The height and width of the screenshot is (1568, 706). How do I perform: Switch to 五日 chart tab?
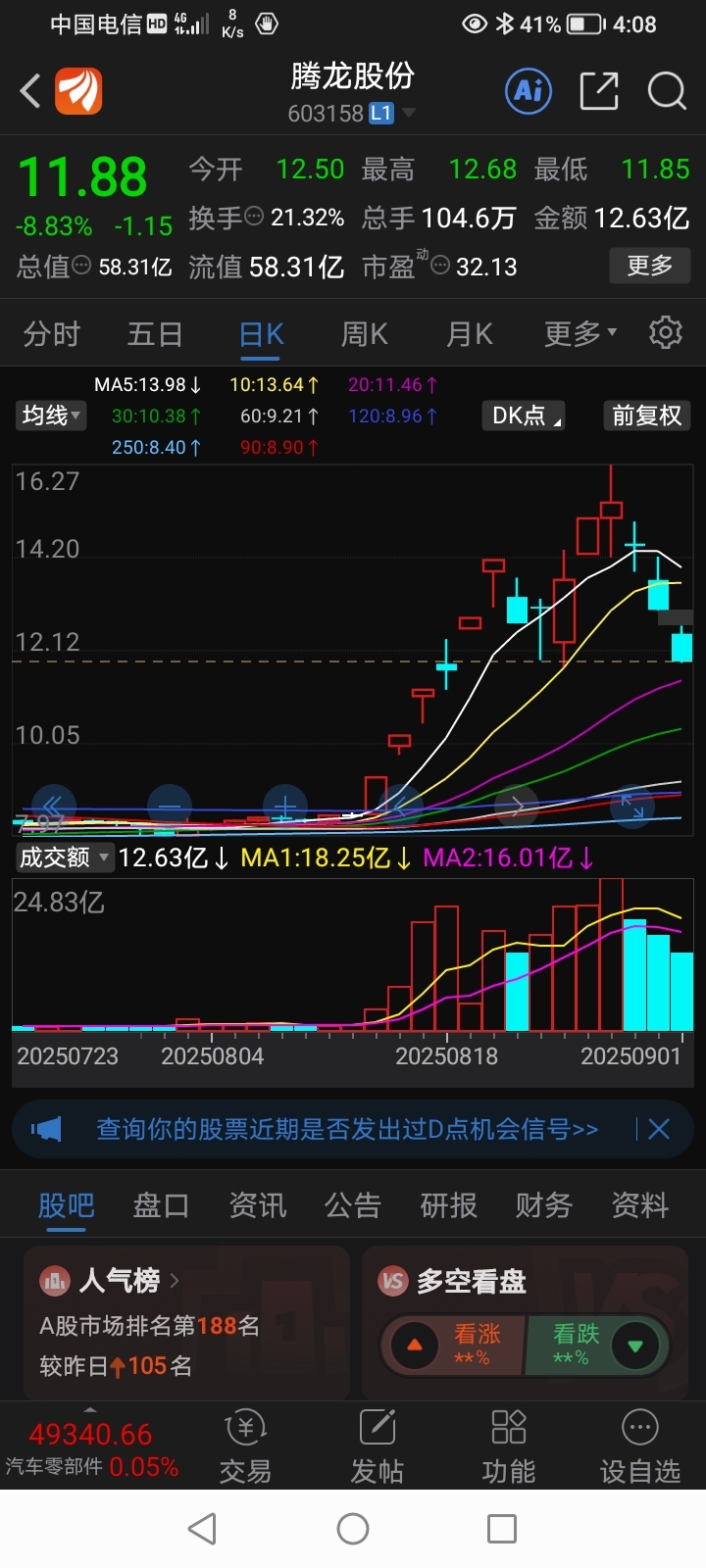(155, 334)
